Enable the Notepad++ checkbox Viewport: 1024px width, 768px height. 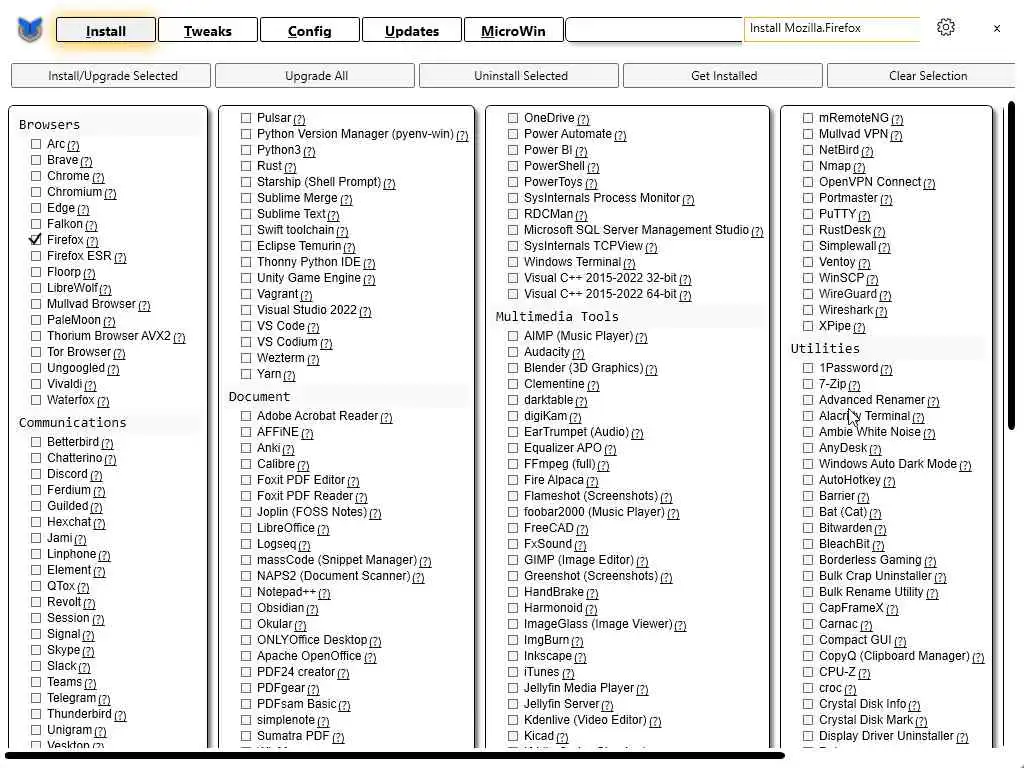[x=246, y=592]
